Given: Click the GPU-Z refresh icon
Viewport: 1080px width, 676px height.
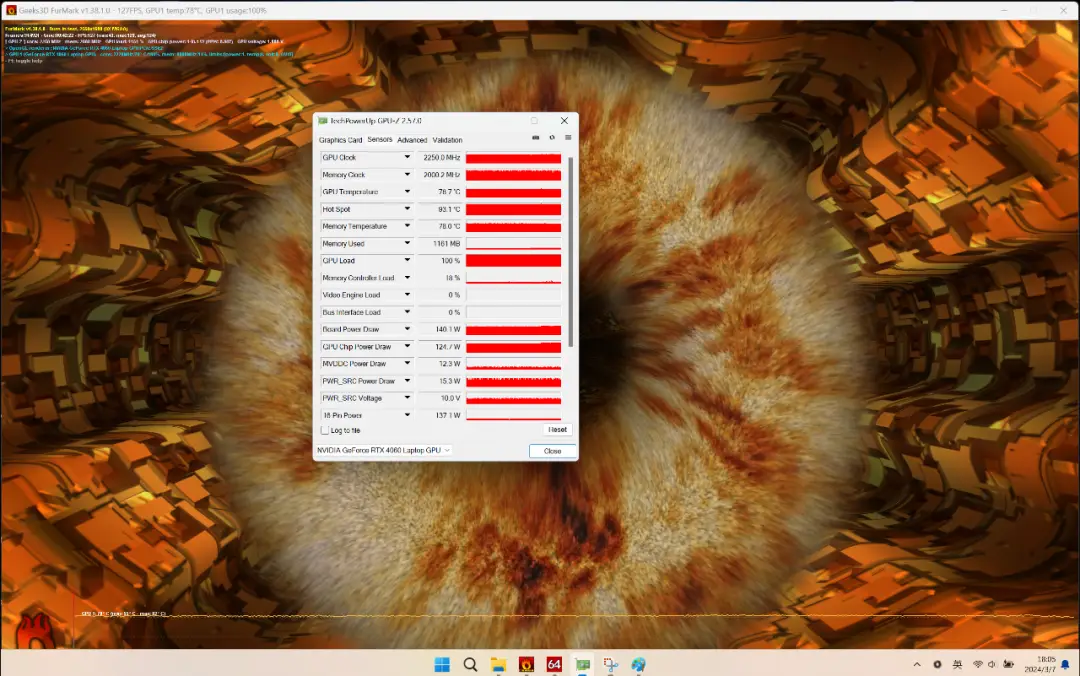Looking at the screenshot, I should pyautogui.click(x=552, y=138).
